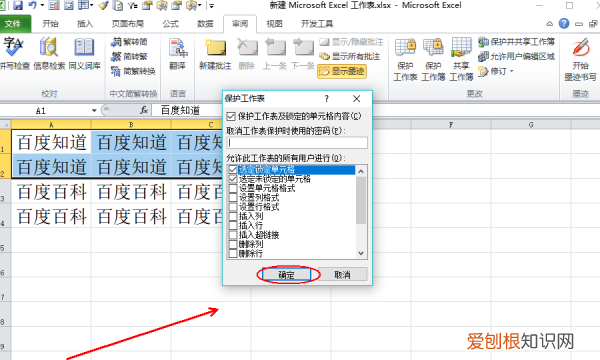Click Show All Comments (显示所有批注)
The image size is (600, 360).
349,57
